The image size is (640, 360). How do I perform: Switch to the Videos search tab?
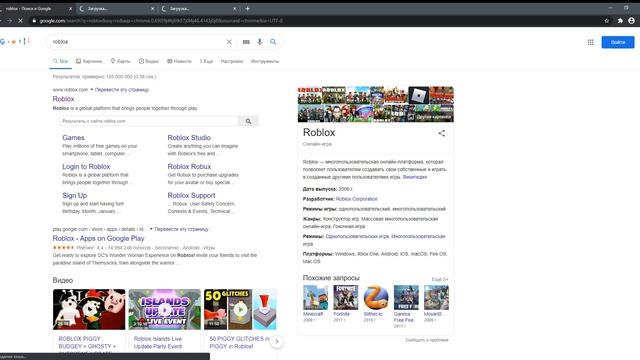(149, 61)
